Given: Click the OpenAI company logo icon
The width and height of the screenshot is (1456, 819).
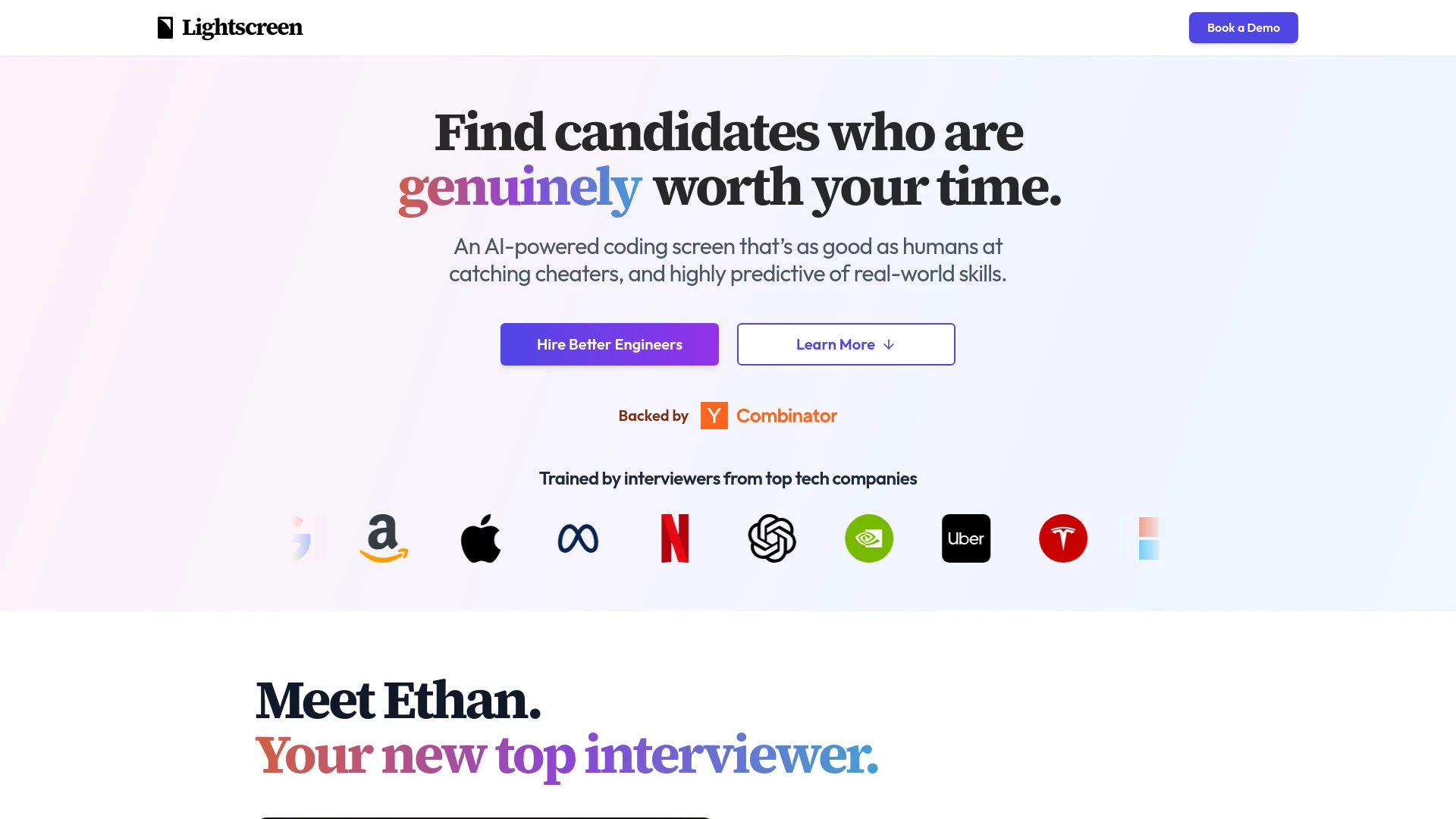Looking at the screenshot, I should (x=772, y=538).
